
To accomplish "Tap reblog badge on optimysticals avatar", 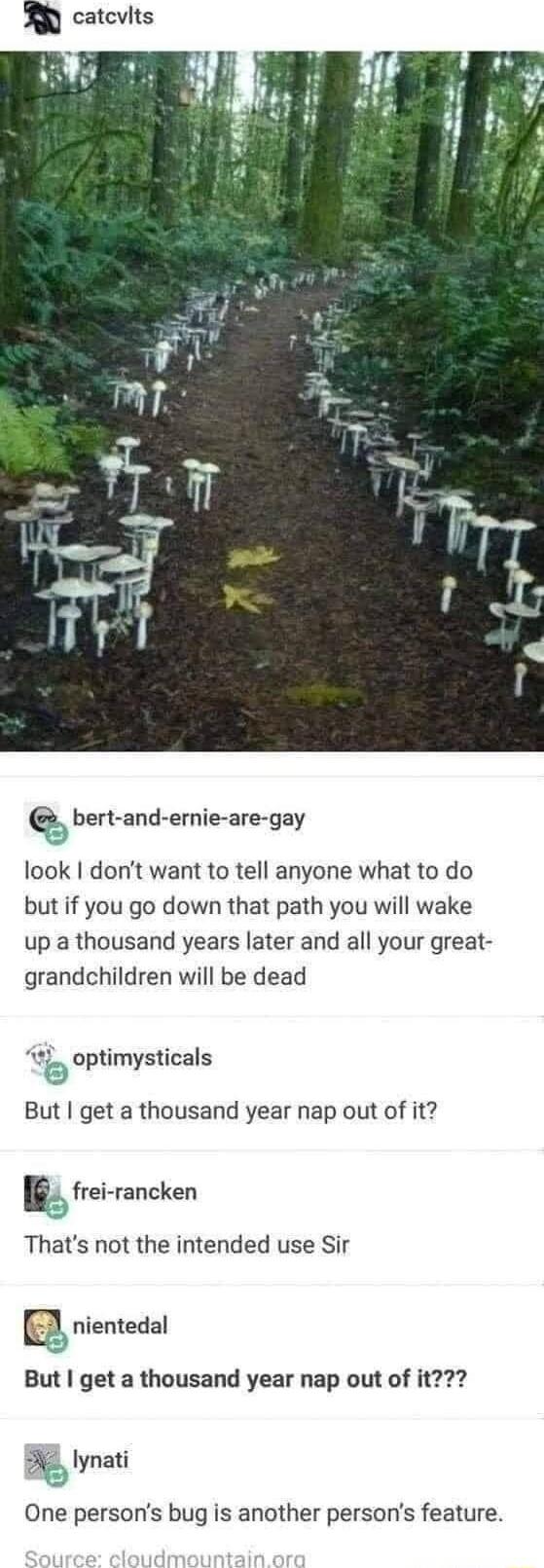I will (x=57, y=1076).
